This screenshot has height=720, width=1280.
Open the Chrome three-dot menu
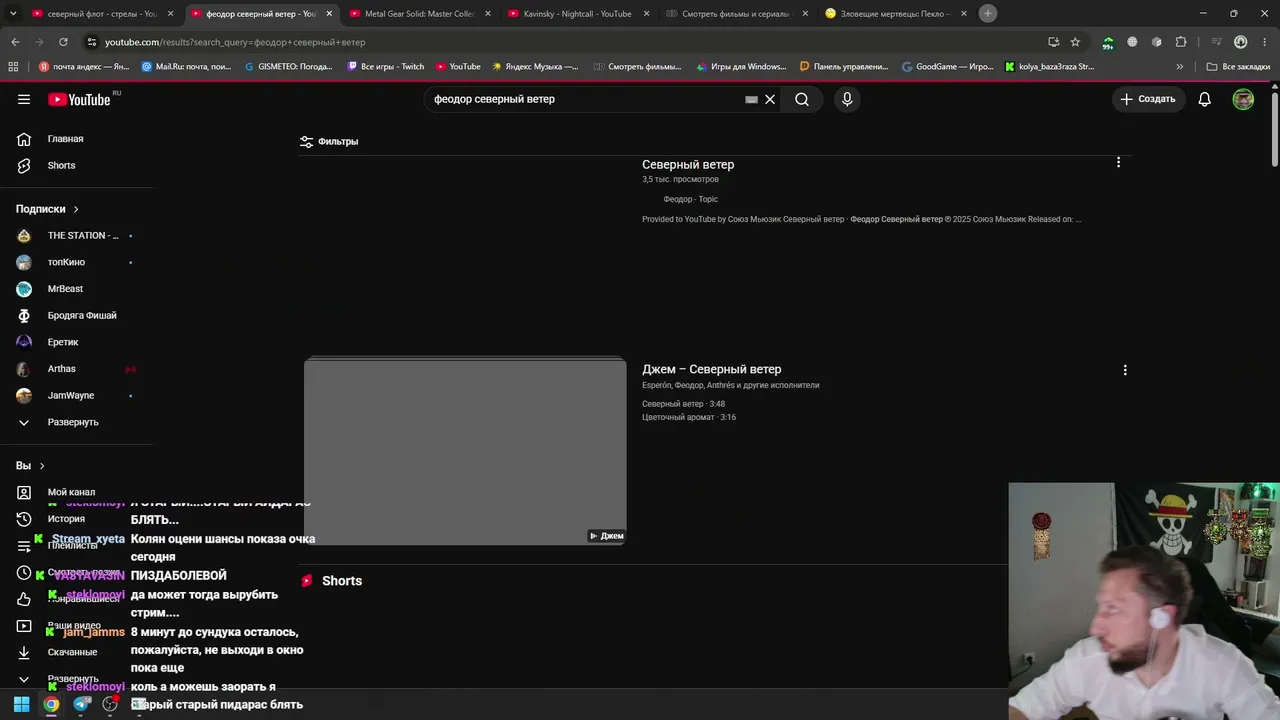tap(1264, 42)
